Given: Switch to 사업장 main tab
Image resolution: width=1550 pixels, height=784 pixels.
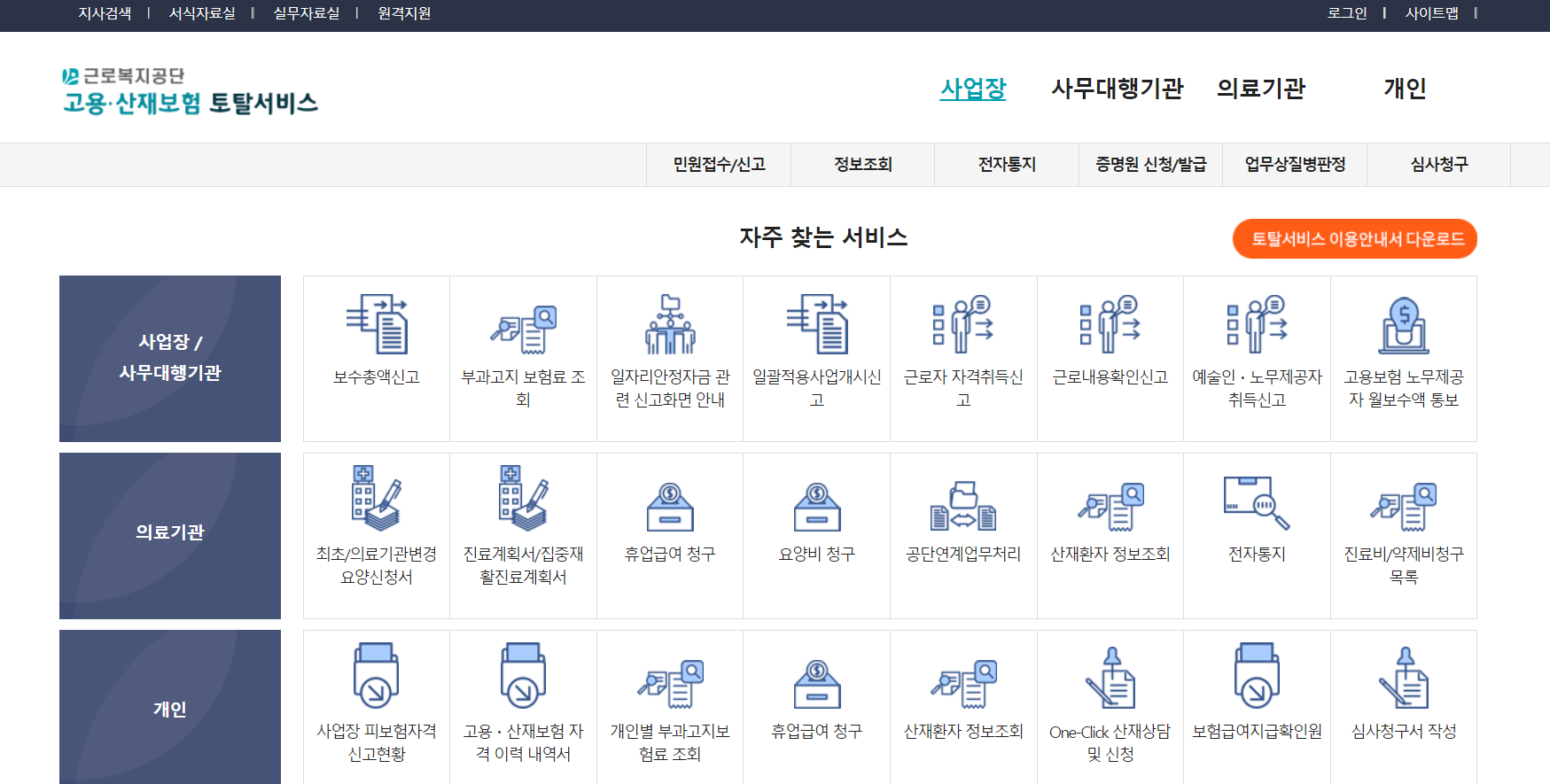Looking at the screenshot, I should pos(973,89).
